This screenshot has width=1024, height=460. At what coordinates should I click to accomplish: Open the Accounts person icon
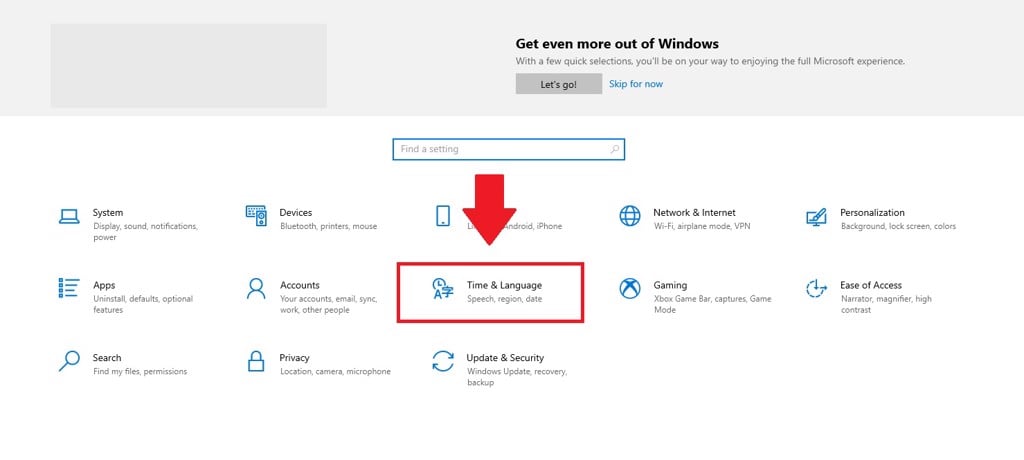point(256,288)
